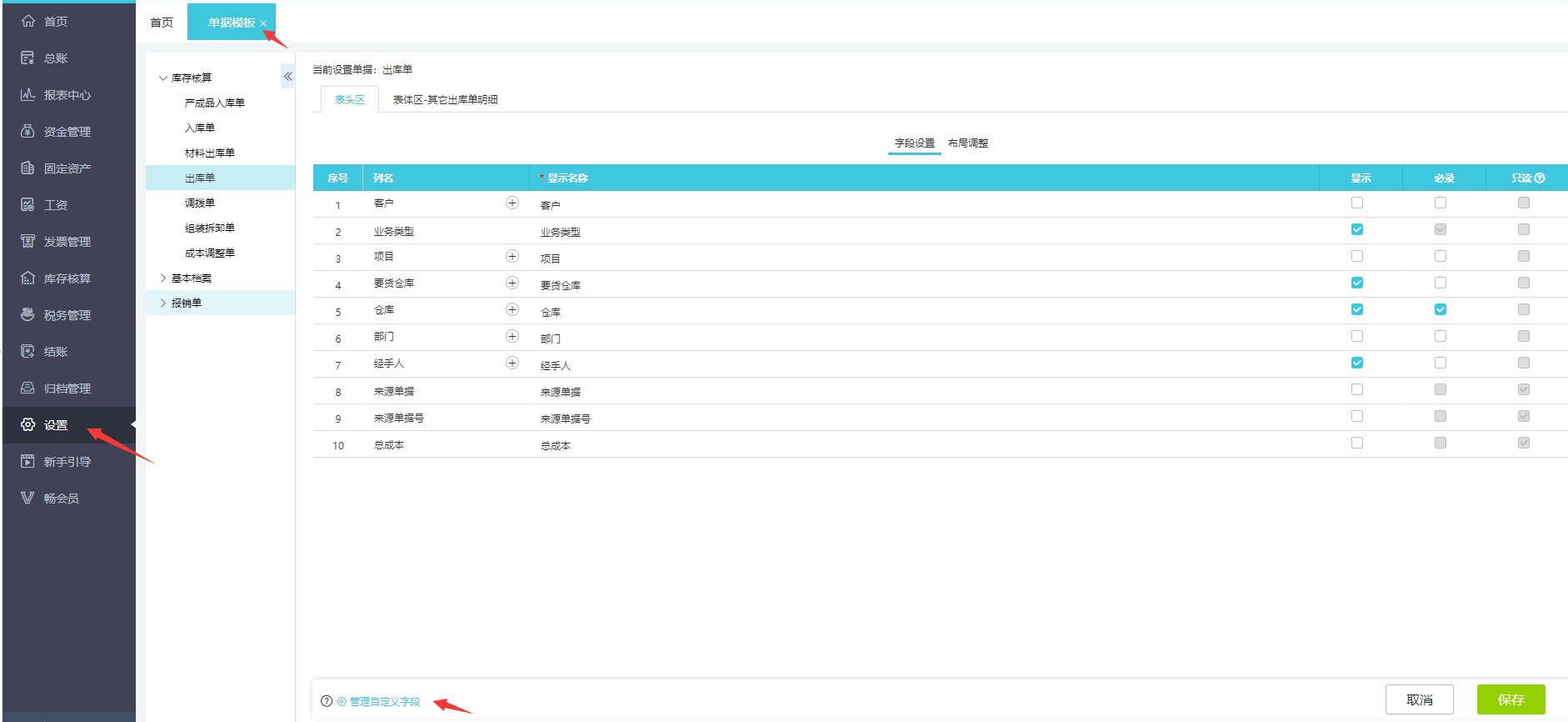This screenshot has height=722, width=1568.
Task: Click the plus icon beside 项目
Action: 512,256
